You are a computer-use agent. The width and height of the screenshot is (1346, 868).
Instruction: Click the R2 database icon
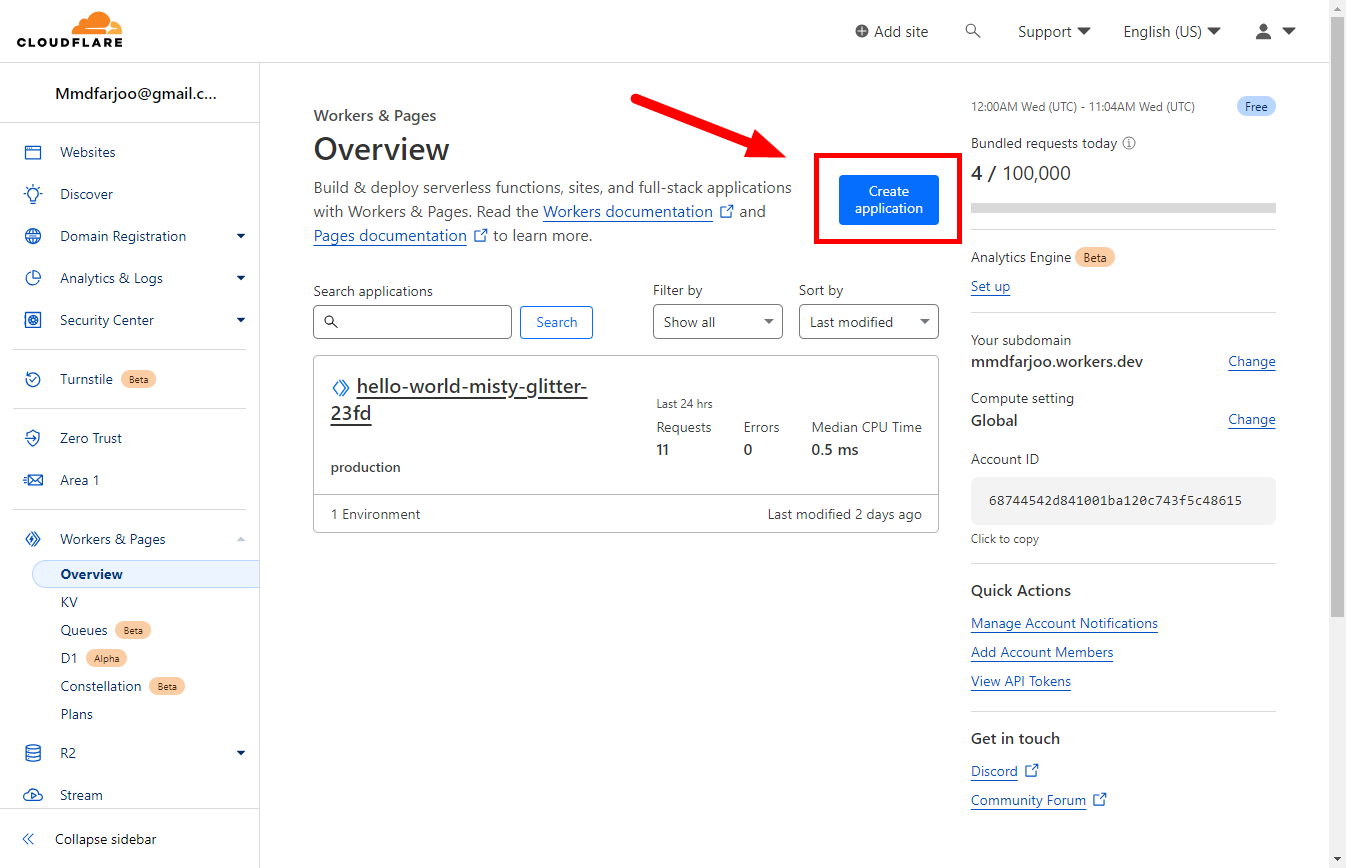point(33,753)
